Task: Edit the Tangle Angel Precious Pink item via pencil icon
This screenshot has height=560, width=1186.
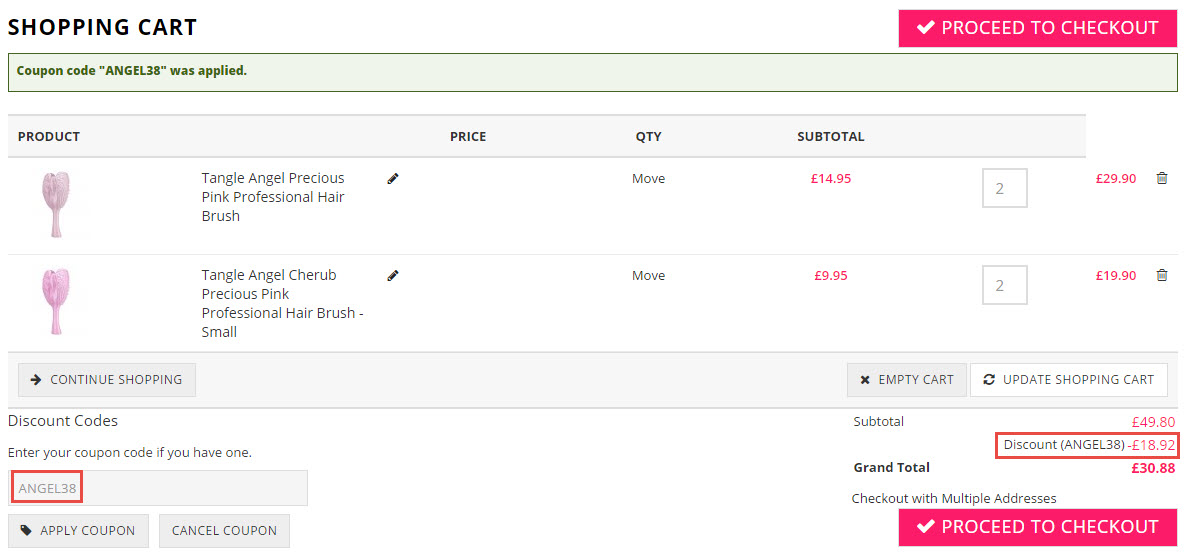Action: tap(393, 179)
